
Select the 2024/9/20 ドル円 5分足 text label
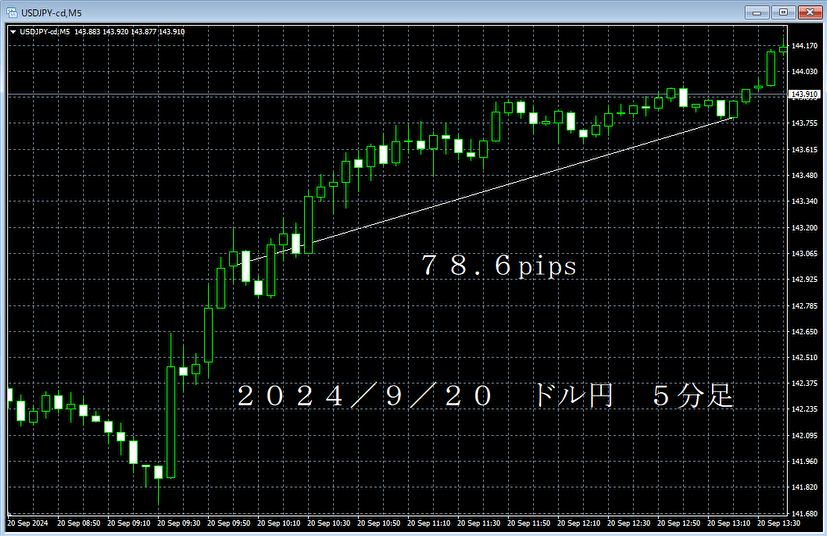point(485,396)
